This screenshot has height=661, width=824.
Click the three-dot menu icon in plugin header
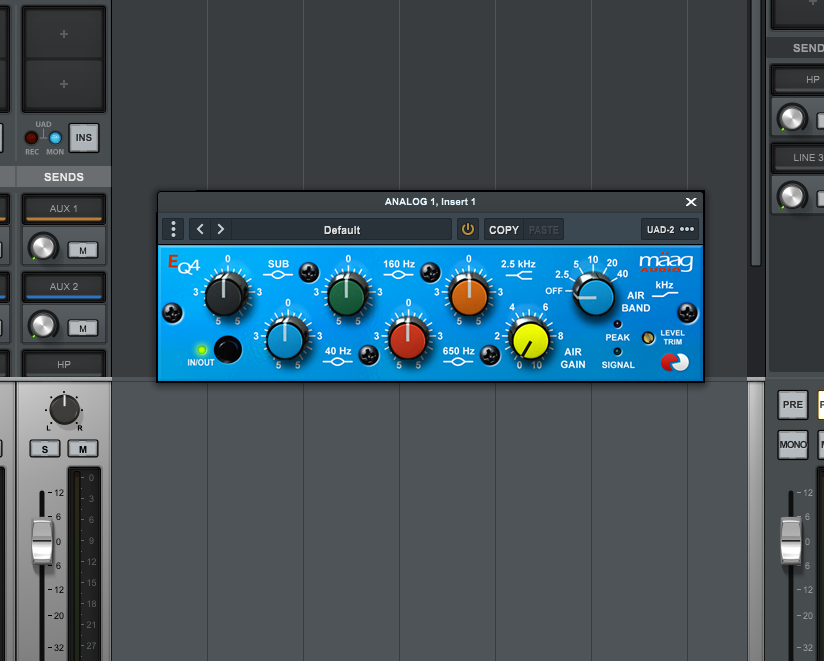(x=173, y=229)
